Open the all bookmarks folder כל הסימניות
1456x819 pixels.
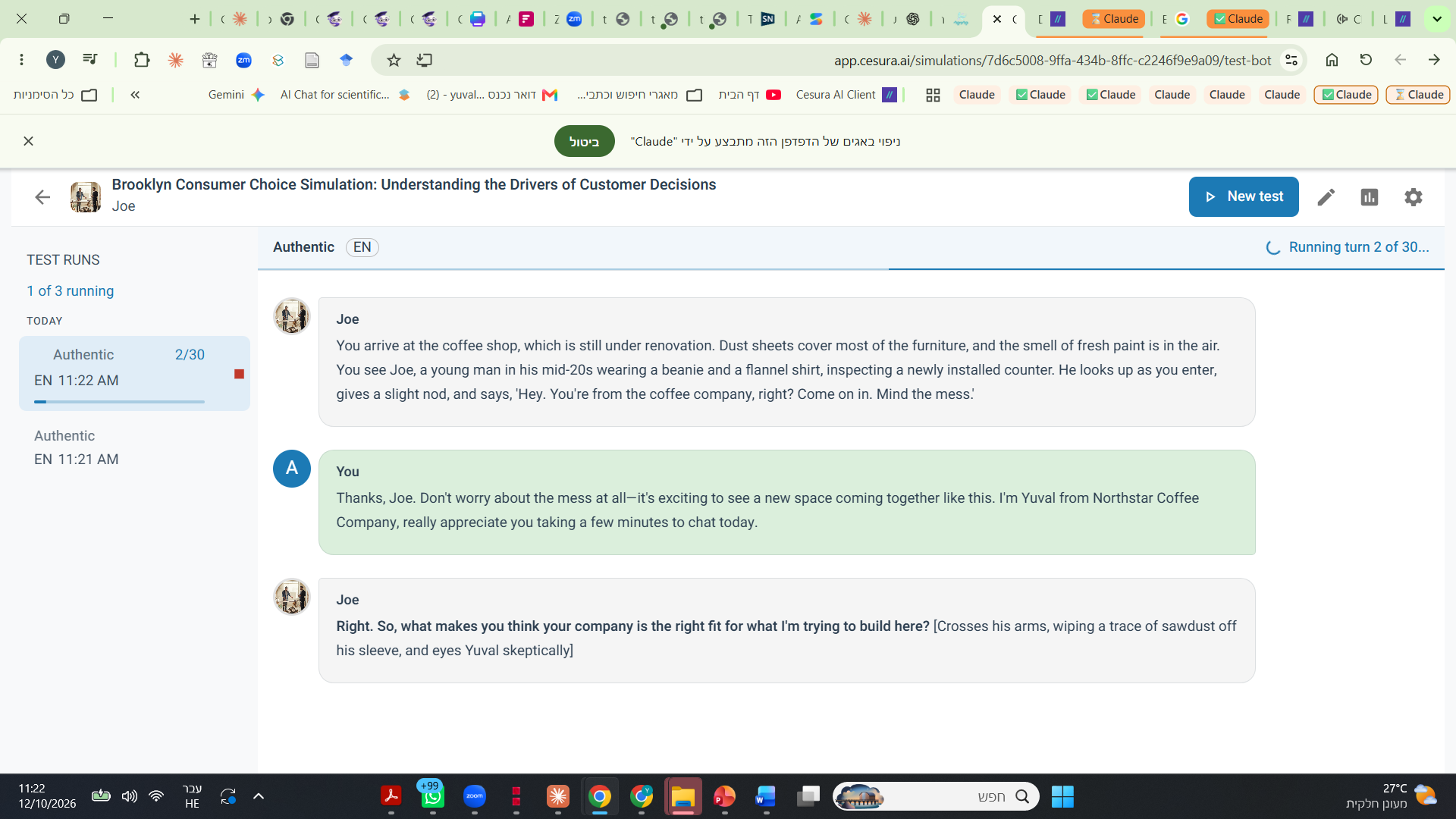click(55, 95)
